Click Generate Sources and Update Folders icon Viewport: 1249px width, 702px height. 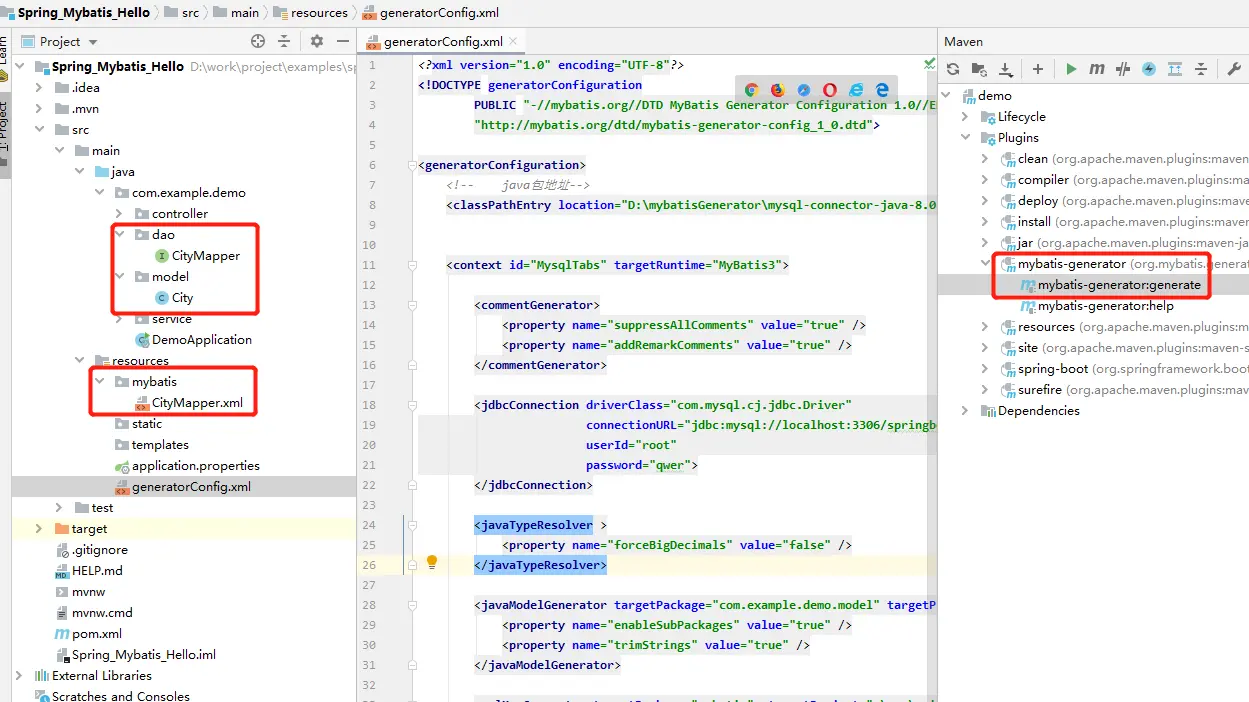coord(979,69)
